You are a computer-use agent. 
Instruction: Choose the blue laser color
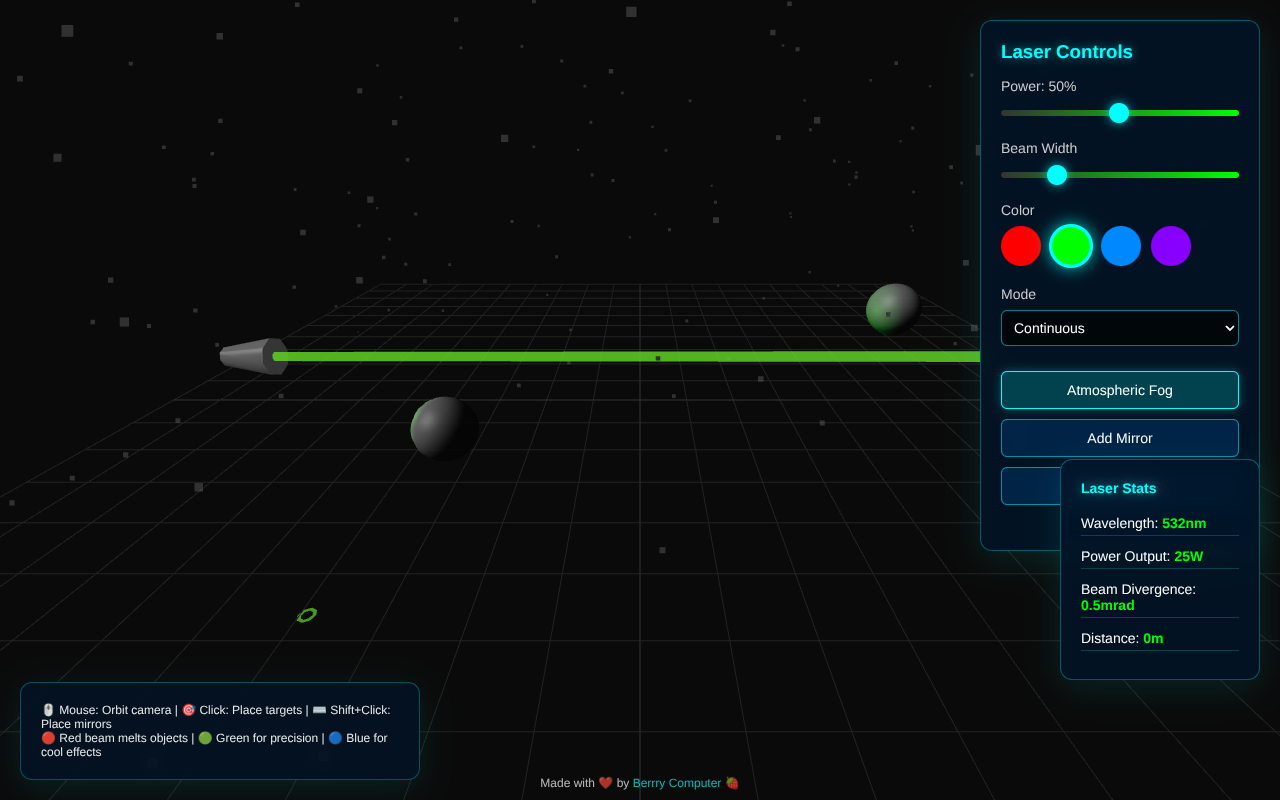pos(1121,246)
